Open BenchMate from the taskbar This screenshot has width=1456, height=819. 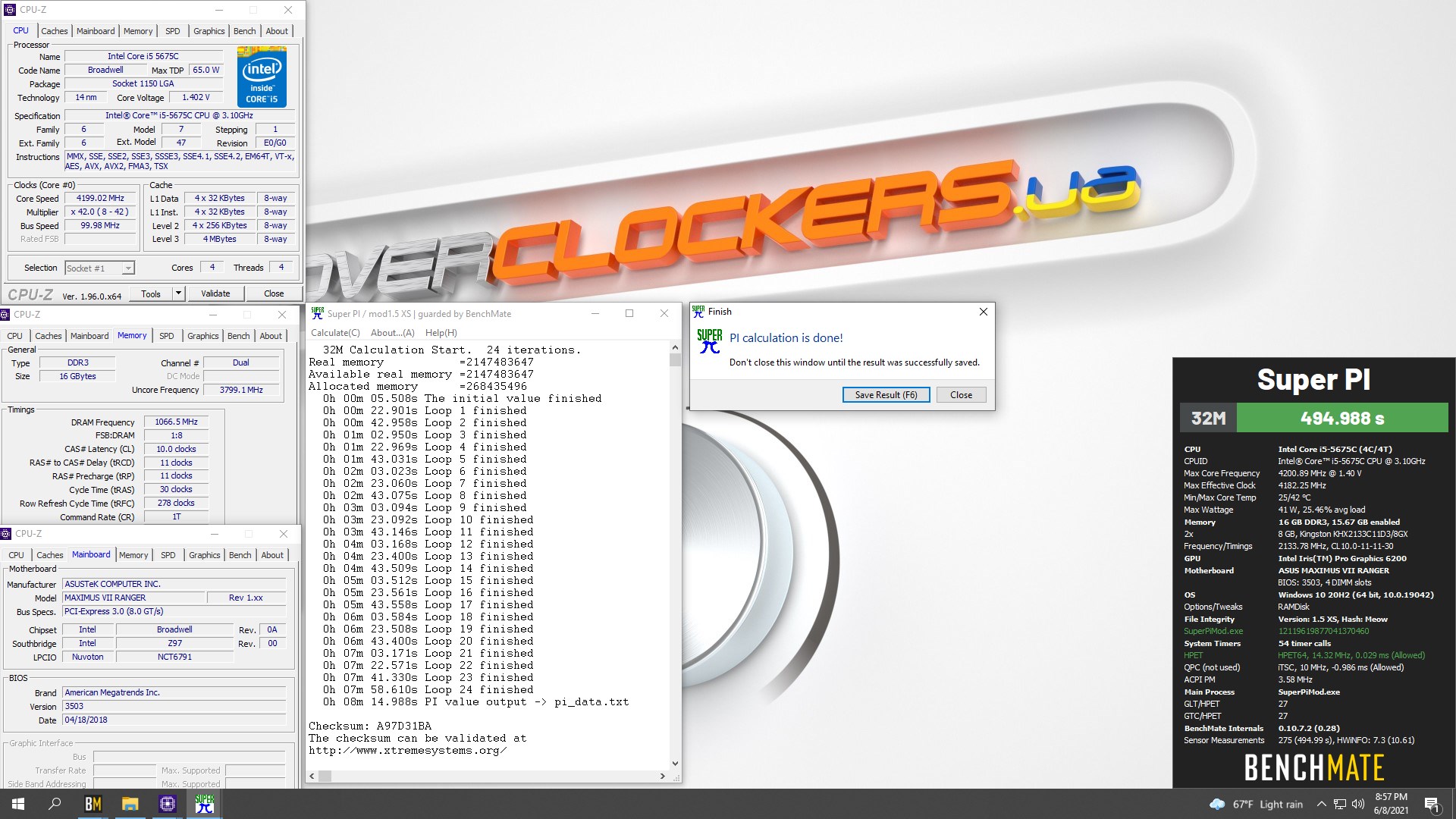(x=93, y=804)
